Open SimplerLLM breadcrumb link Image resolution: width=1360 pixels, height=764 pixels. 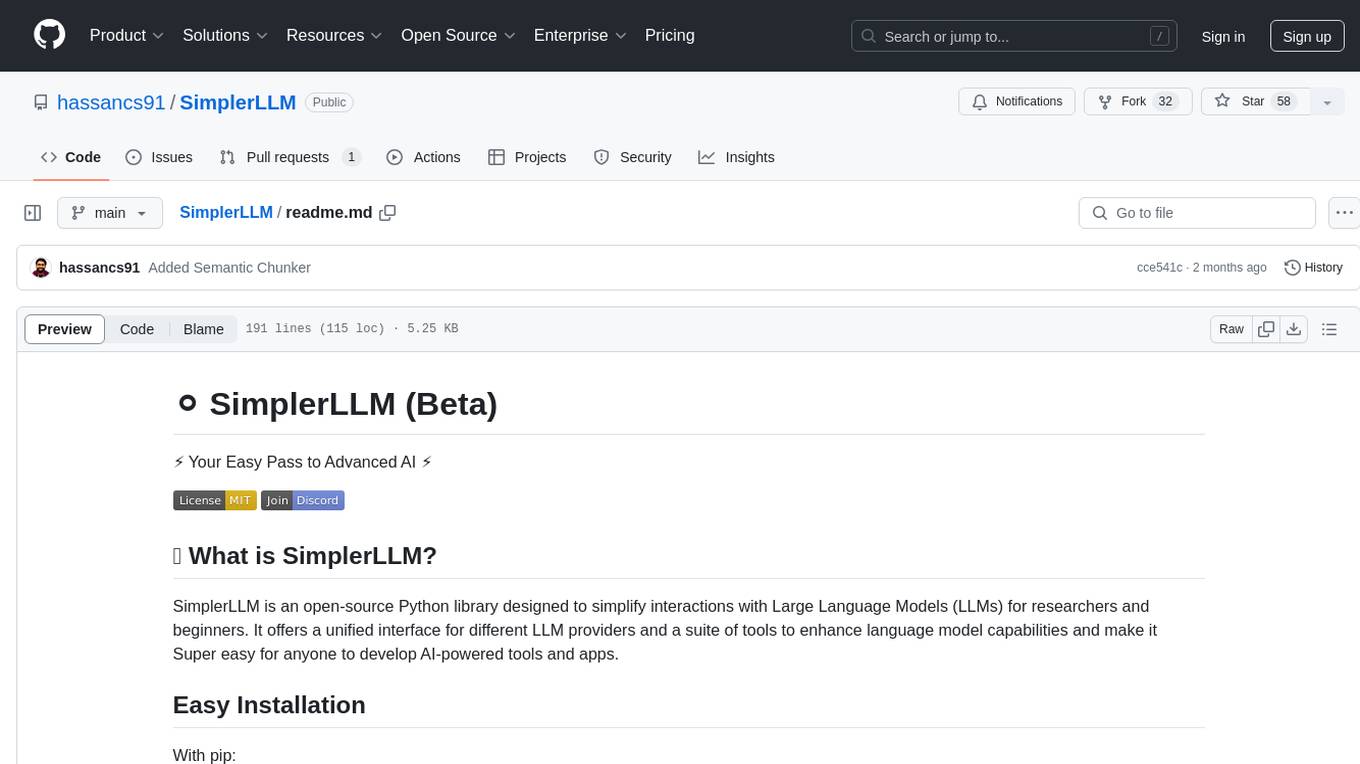coord(226,212)
